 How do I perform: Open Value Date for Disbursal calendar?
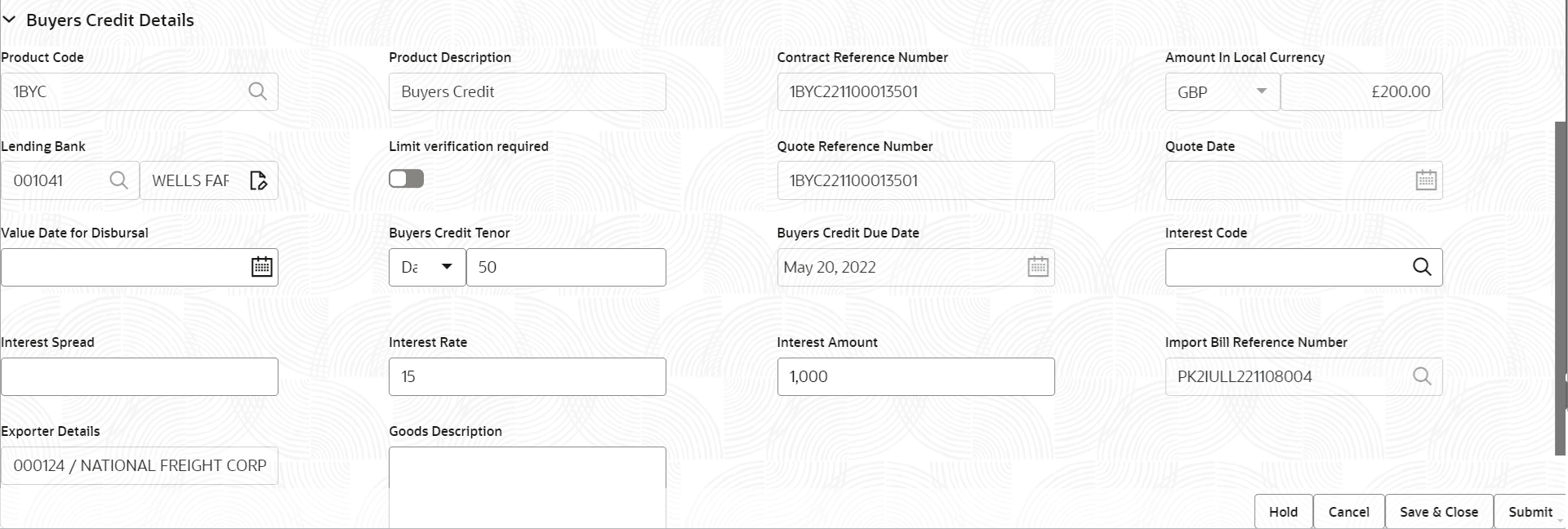tap(261, 267)
